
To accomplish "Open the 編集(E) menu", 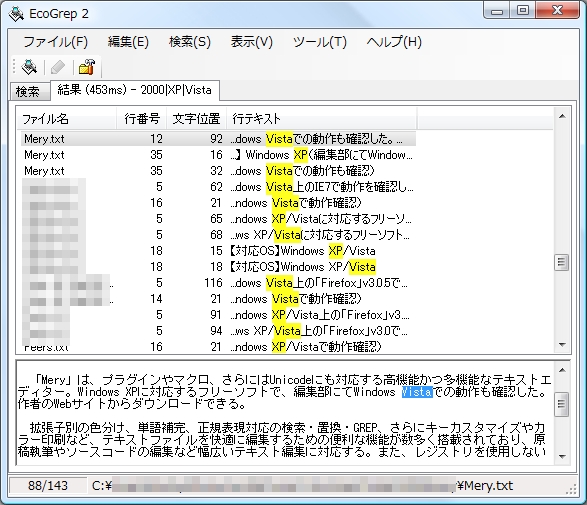I will point(128,42).
